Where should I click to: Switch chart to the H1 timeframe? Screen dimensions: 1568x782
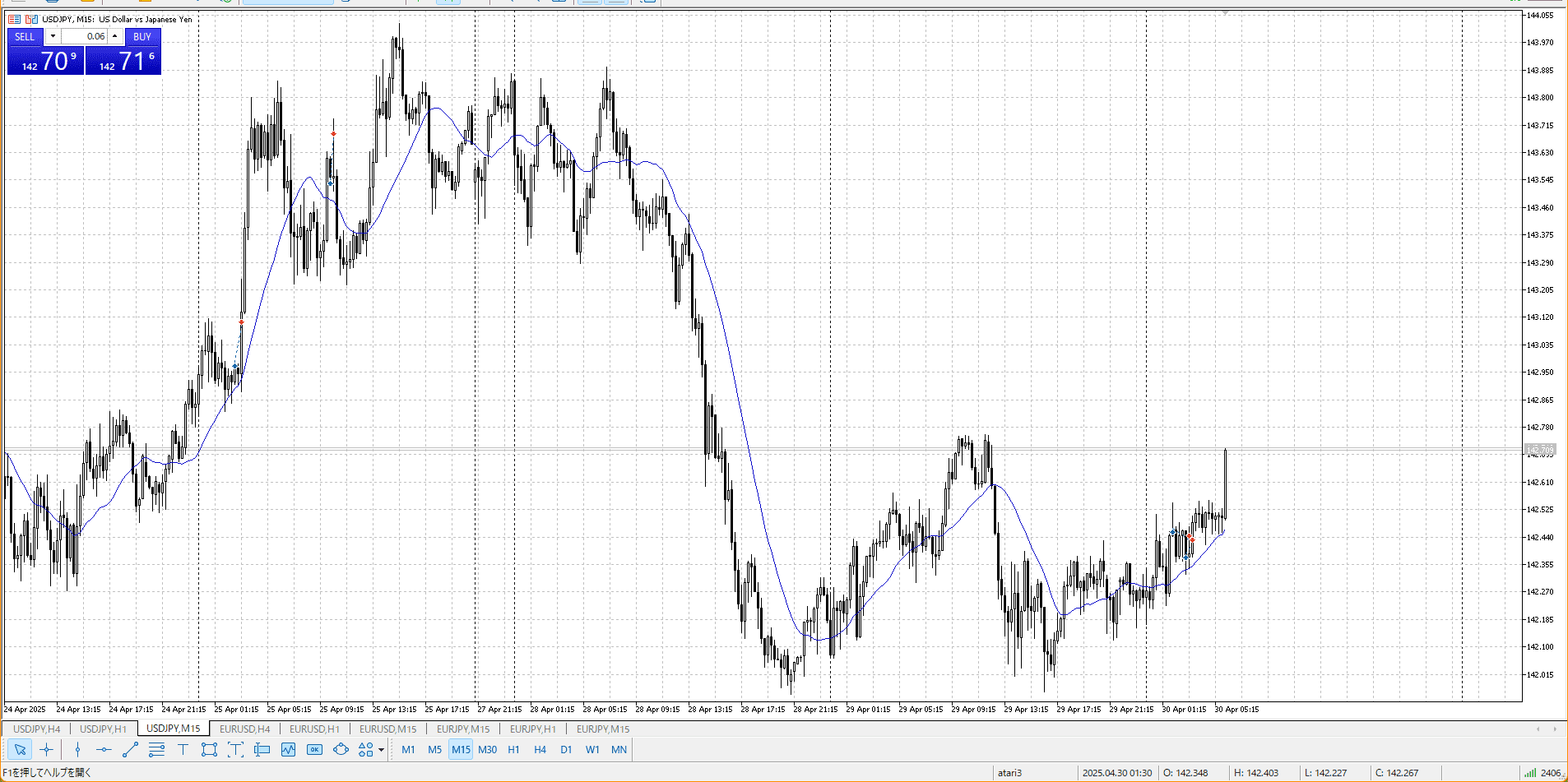[x=513, y=749]
